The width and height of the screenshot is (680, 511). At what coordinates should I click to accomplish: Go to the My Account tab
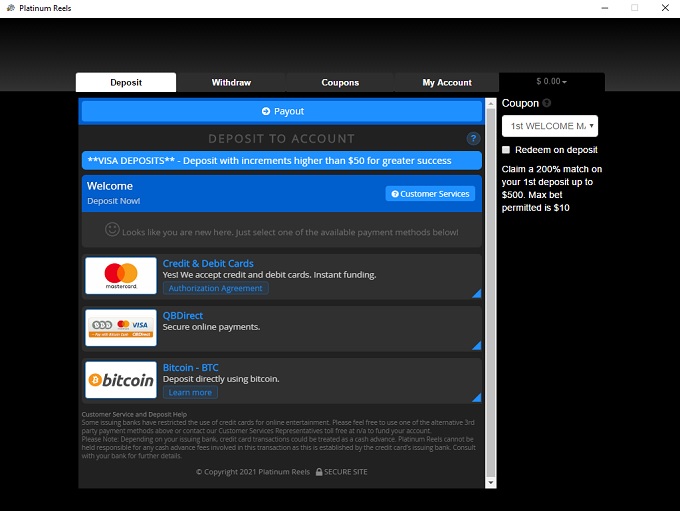click(x=447, y=83)
